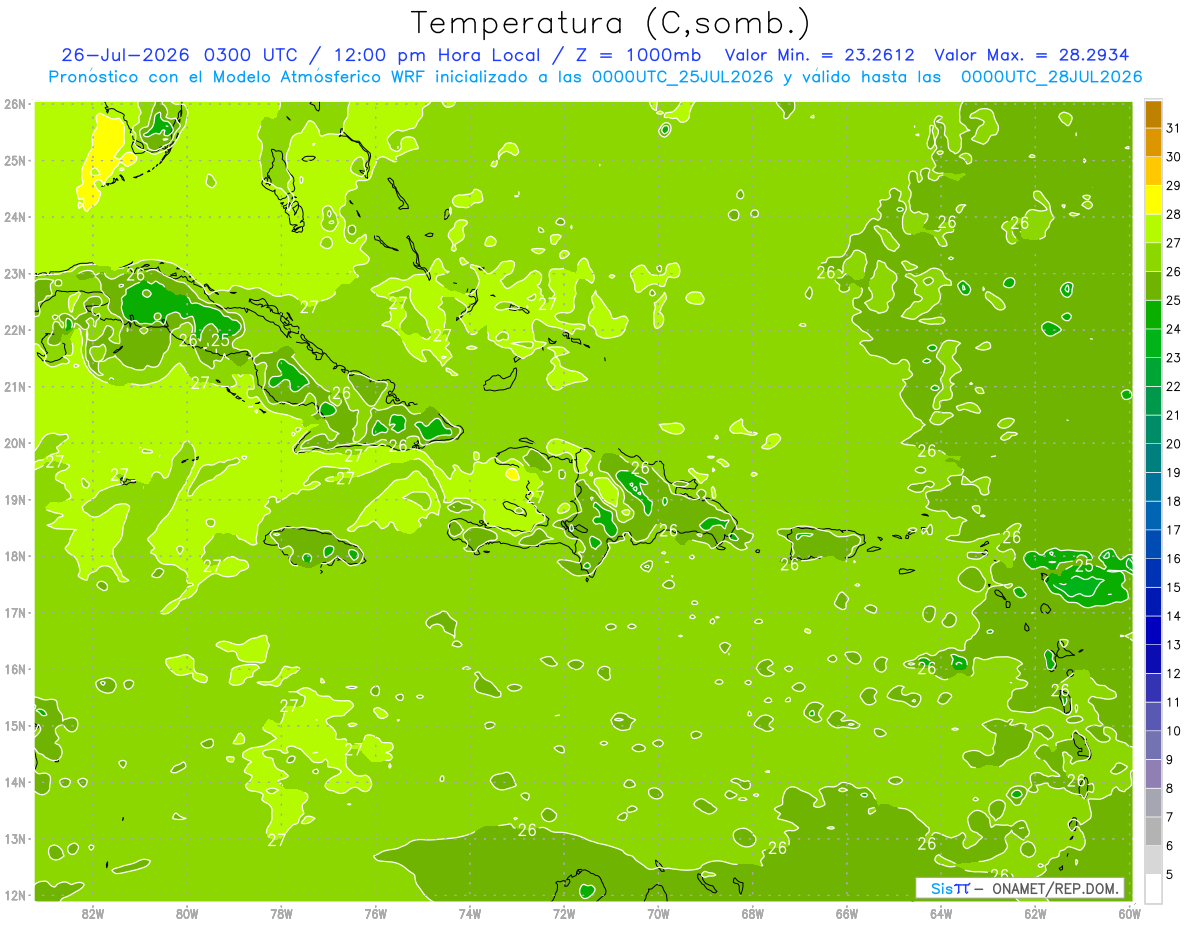Click the color scale label '28'
The image size is (1200, 927).
point(1173,214)
